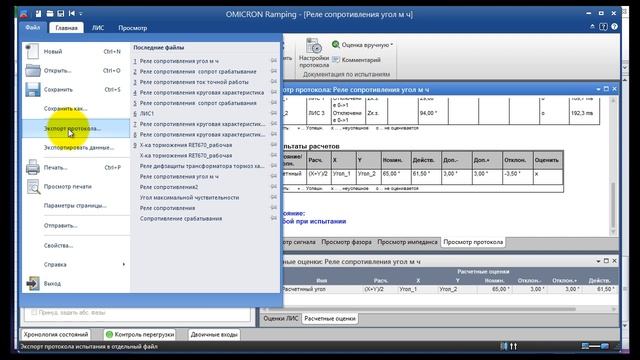Click the Бой при испытании blue text
640x360 pixels.
click(314, 221)
